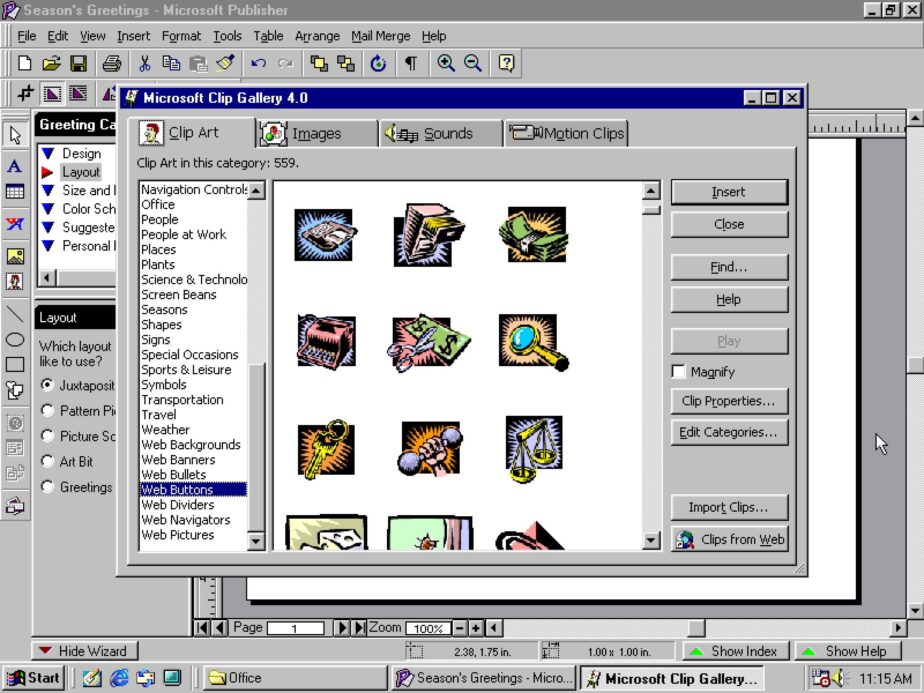Screen dimensions: 924x693
Task: Click the Undo arrow icon
Action: pos(258,63)
